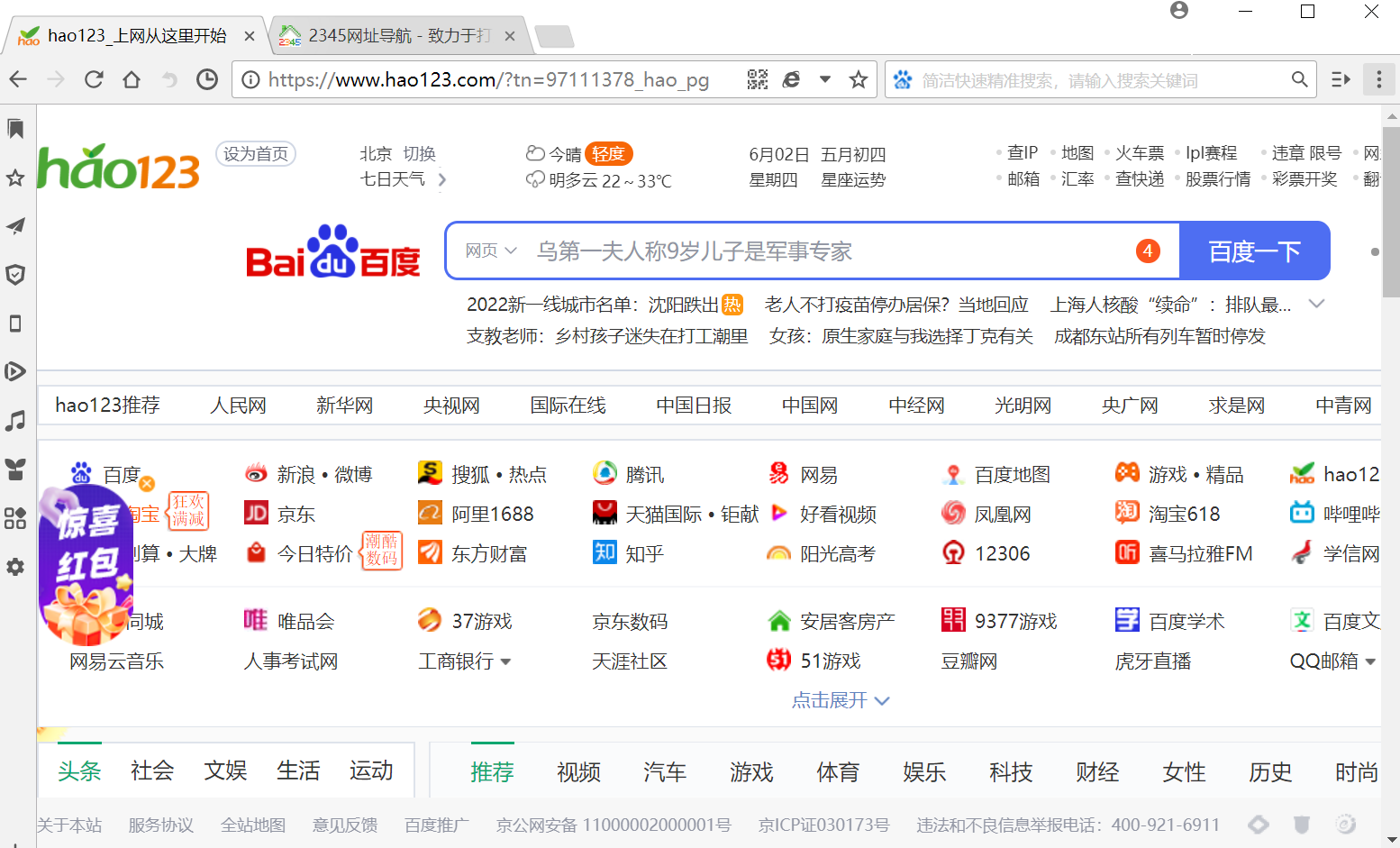The image size is (1400, 848).
Task: Open the mobile phone icon in left sidebar
Action: (15, 324)
